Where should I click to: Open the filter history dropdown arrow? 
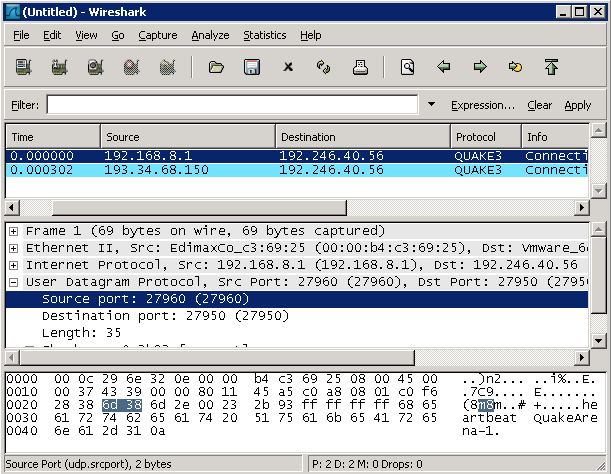coord(431,105)
